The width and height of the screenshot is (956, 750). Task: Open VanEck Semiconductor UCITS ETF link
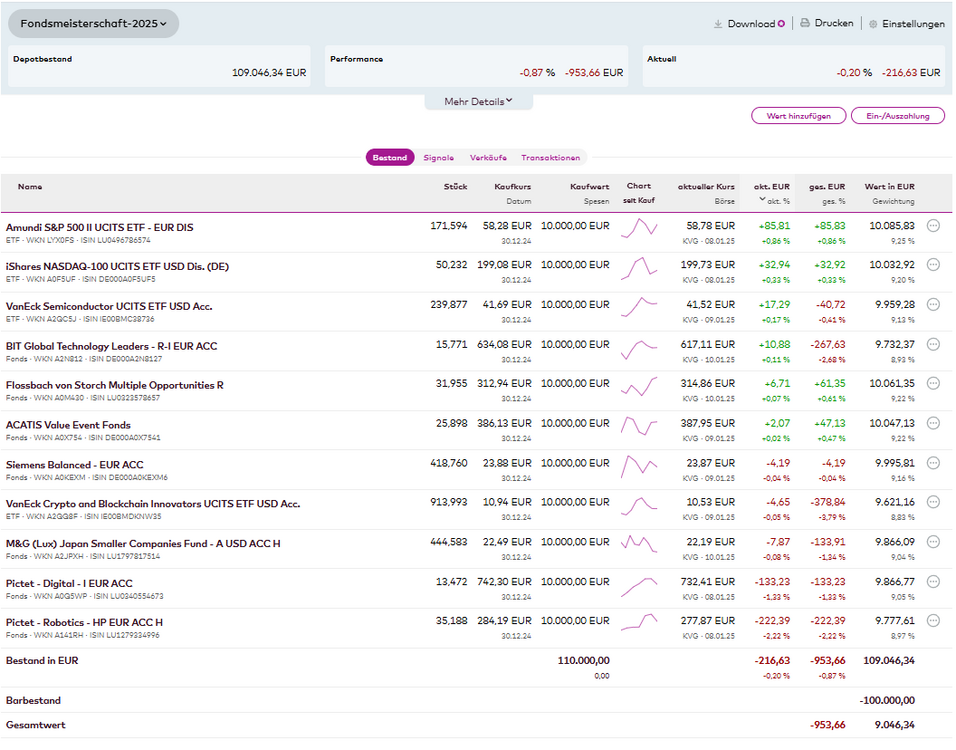pyautogui.click(x=109, y=306)
